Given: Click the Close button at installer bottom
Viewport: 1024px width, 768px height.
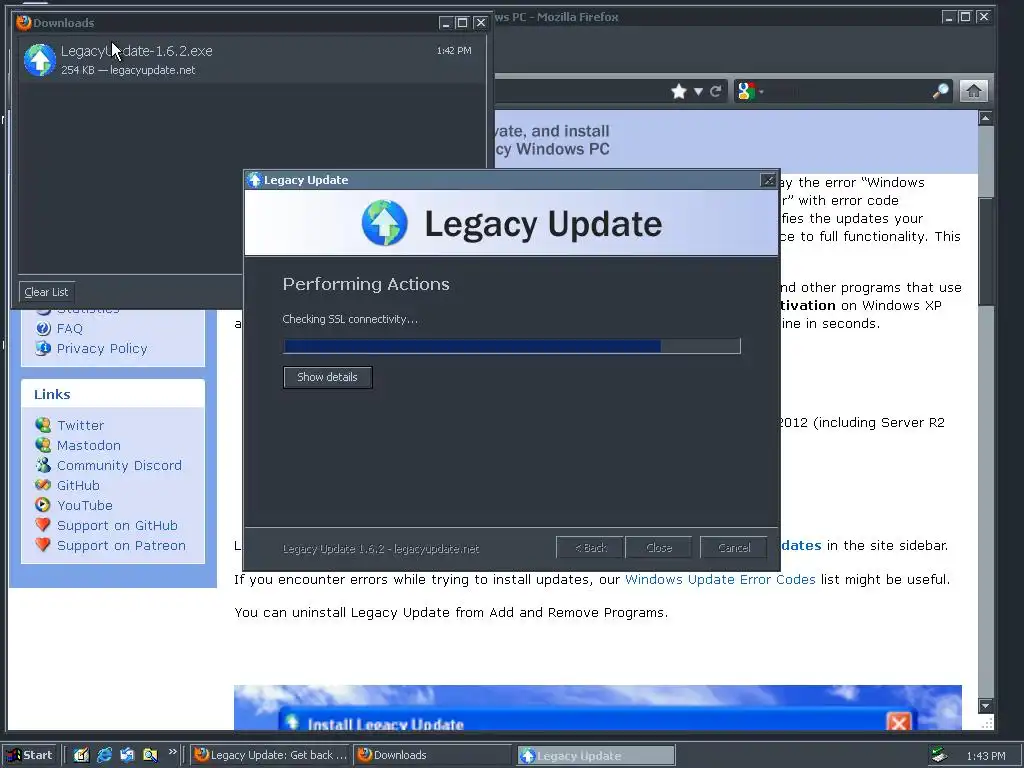Looking at the screenshot, I should coord(659,547).
